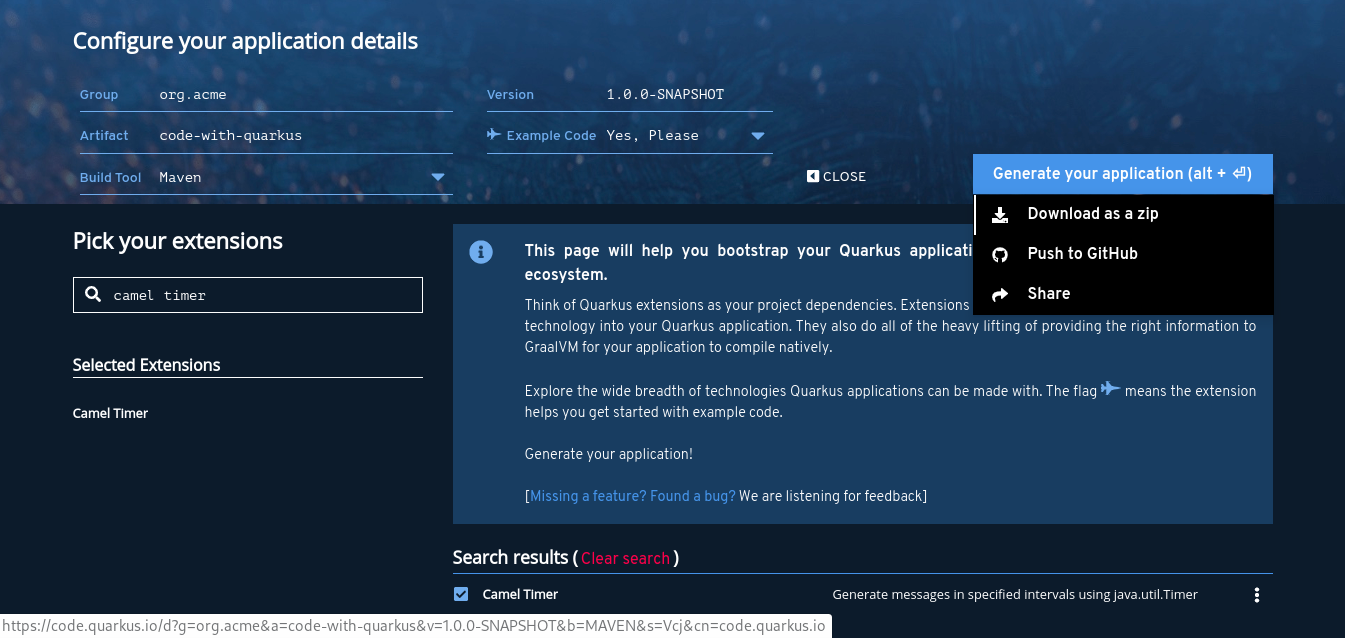1345x638 pixels.
Task: Click the magnifier icon in the extensions search box
Action: tap(93, 295)
